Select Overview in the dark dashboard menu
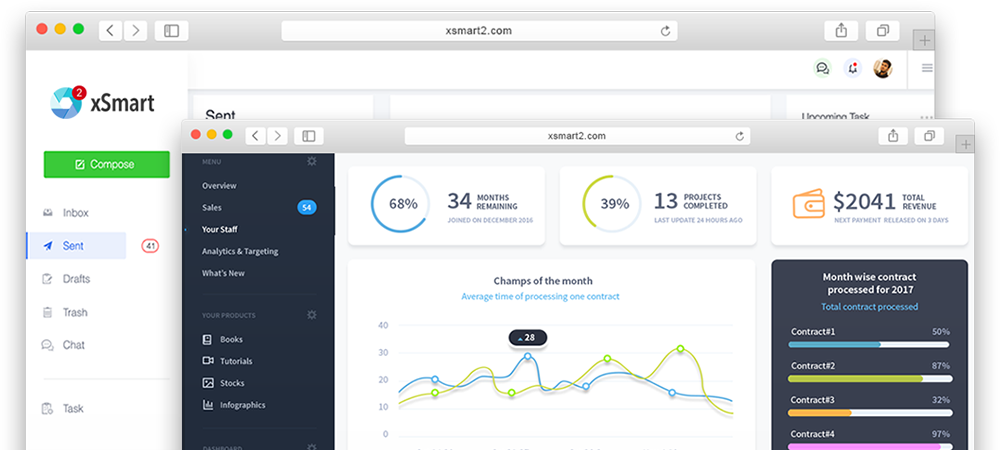The width and height of the screenshot is (1000, 450). (x=219, y=186)
